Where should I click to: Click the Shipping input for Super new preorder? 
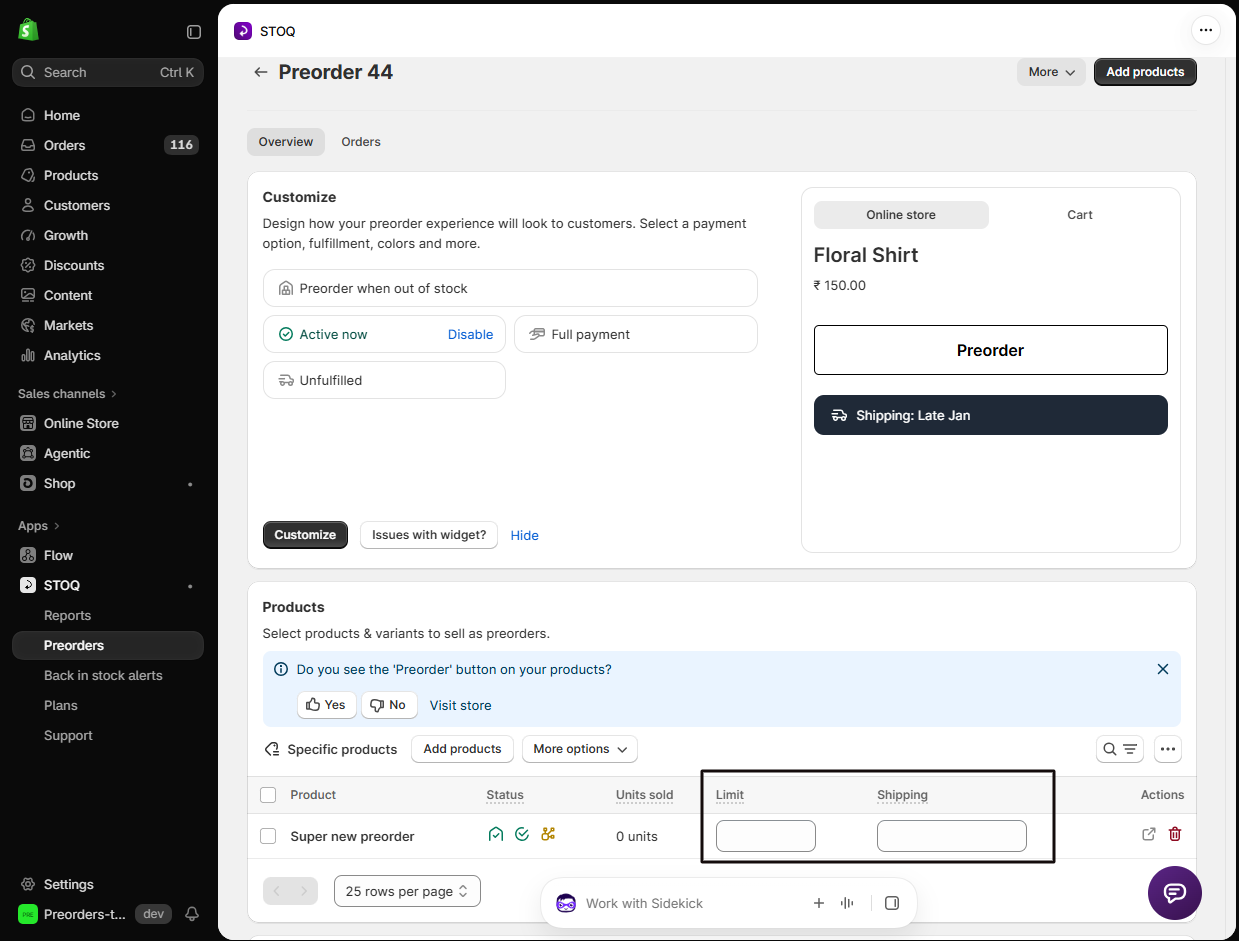pos(952,836)
